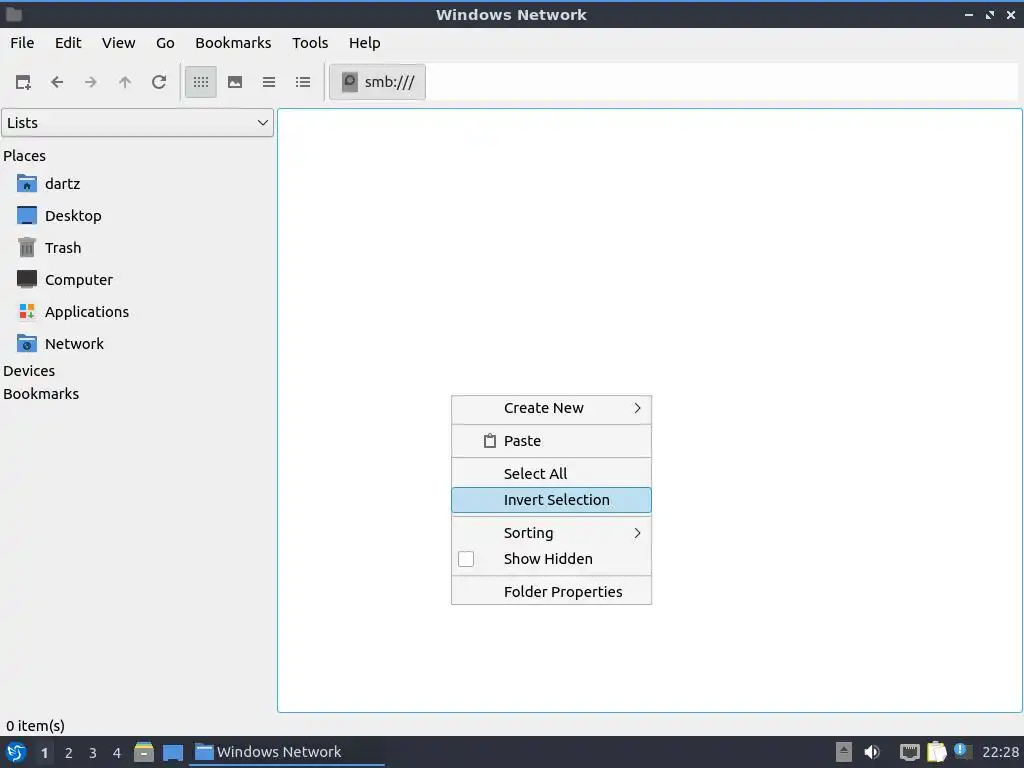
Task: Click the smb:/// path button
Action: click(377, 82)
